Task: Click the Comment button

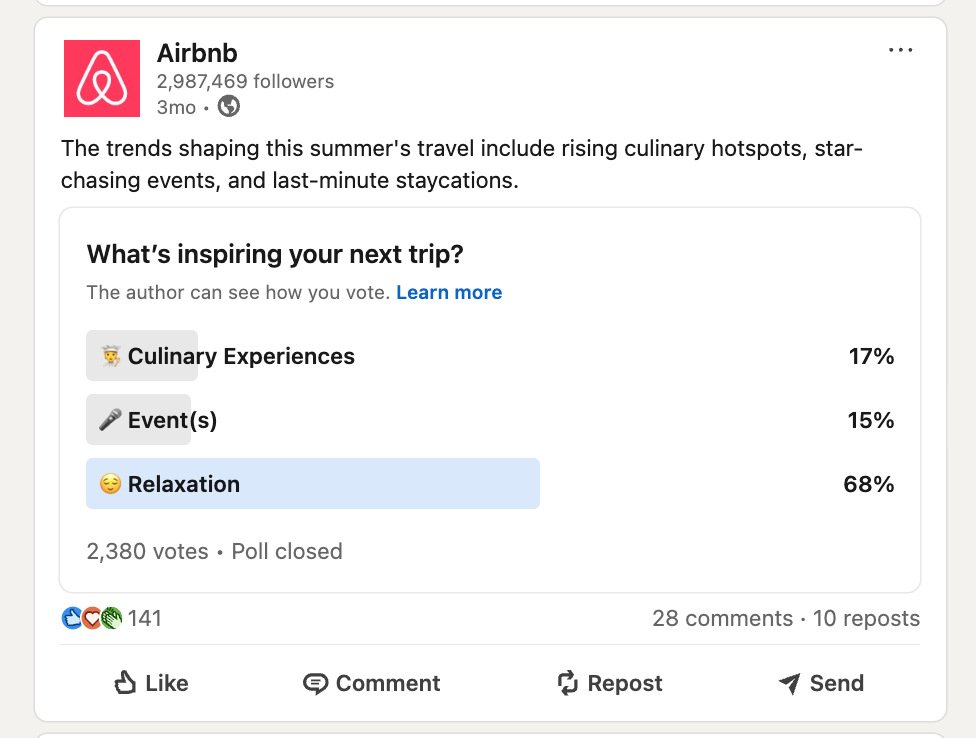Action: [372, 683]
